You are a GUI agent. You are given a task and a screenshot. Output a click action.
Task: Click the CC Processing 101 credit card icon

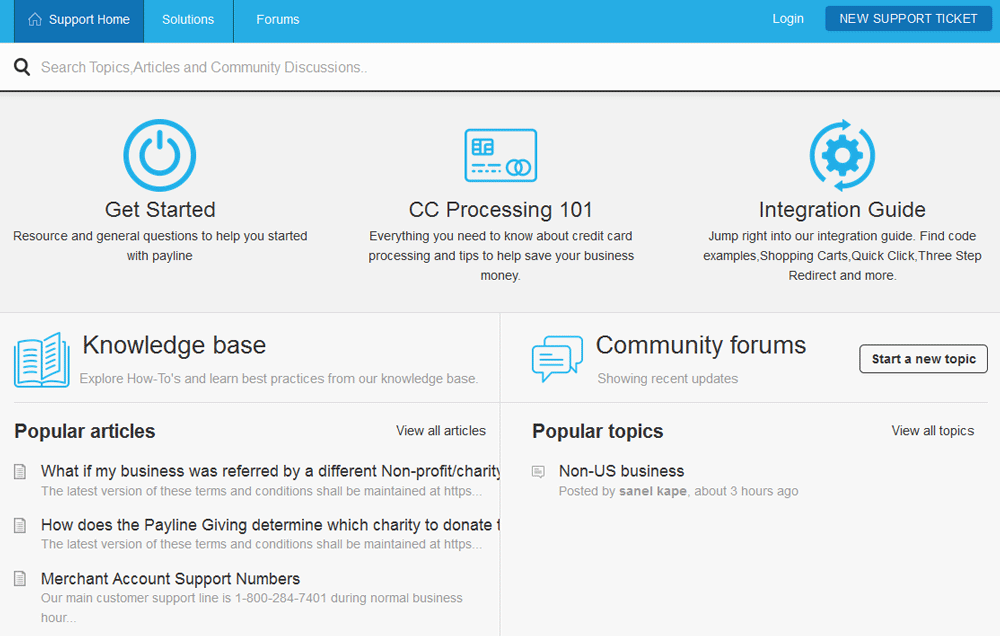pos(501,155)
